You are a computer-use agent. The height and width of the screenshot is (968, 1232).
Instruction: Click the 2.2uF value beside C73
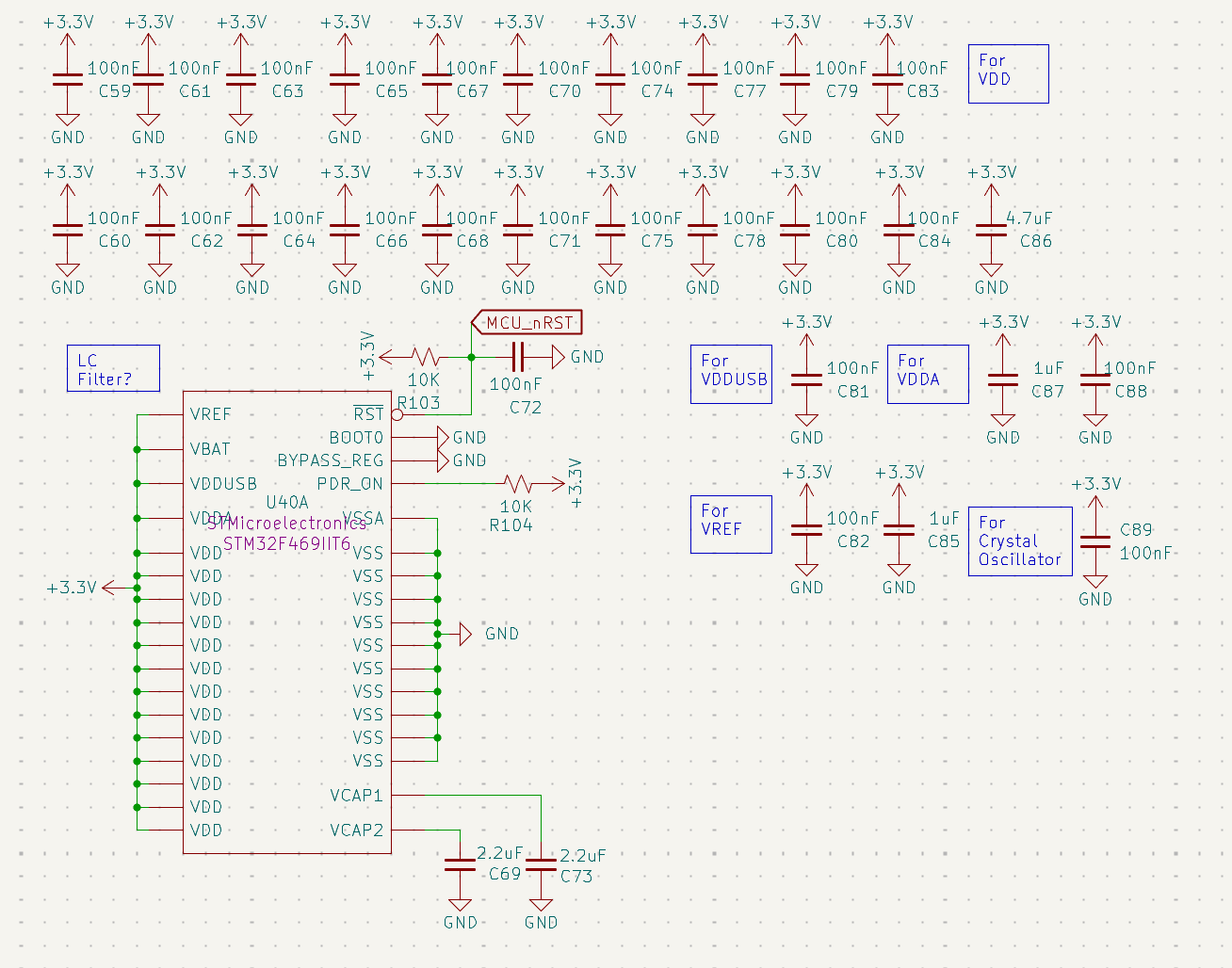pos(582,856)
